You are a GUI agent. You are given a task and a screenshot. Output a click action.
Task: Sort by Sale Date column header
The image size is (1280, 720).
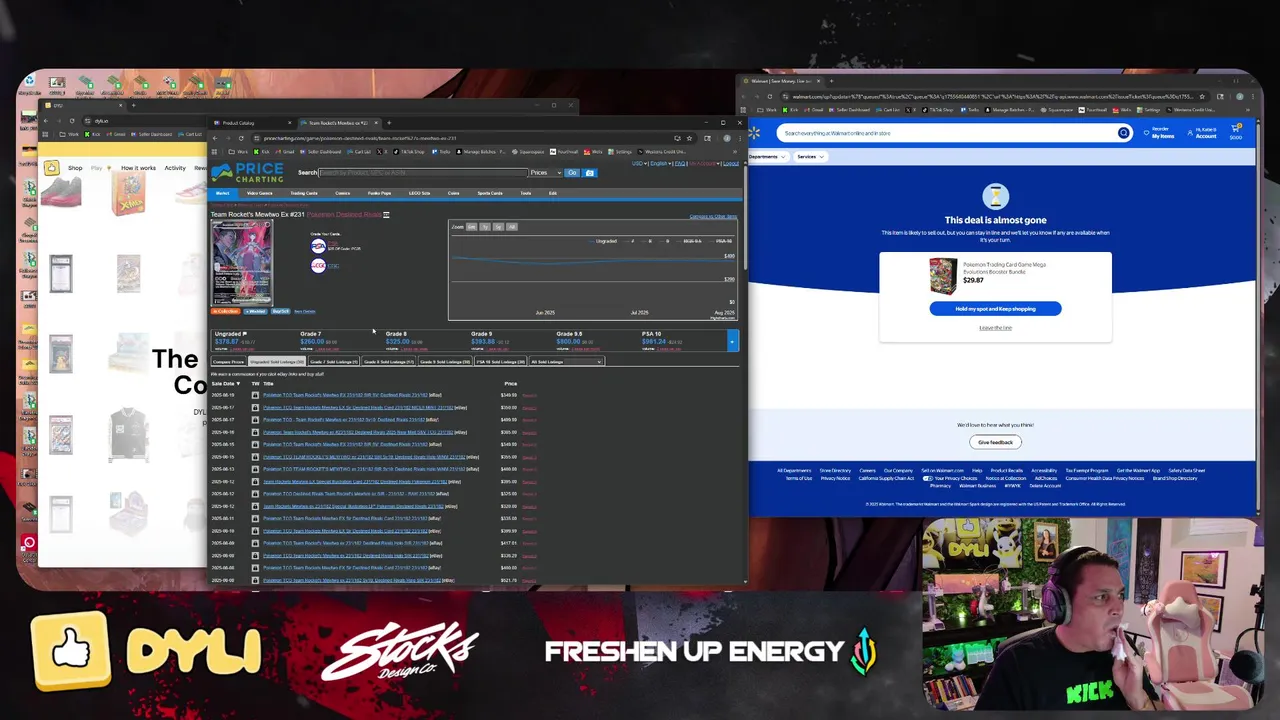226,384
